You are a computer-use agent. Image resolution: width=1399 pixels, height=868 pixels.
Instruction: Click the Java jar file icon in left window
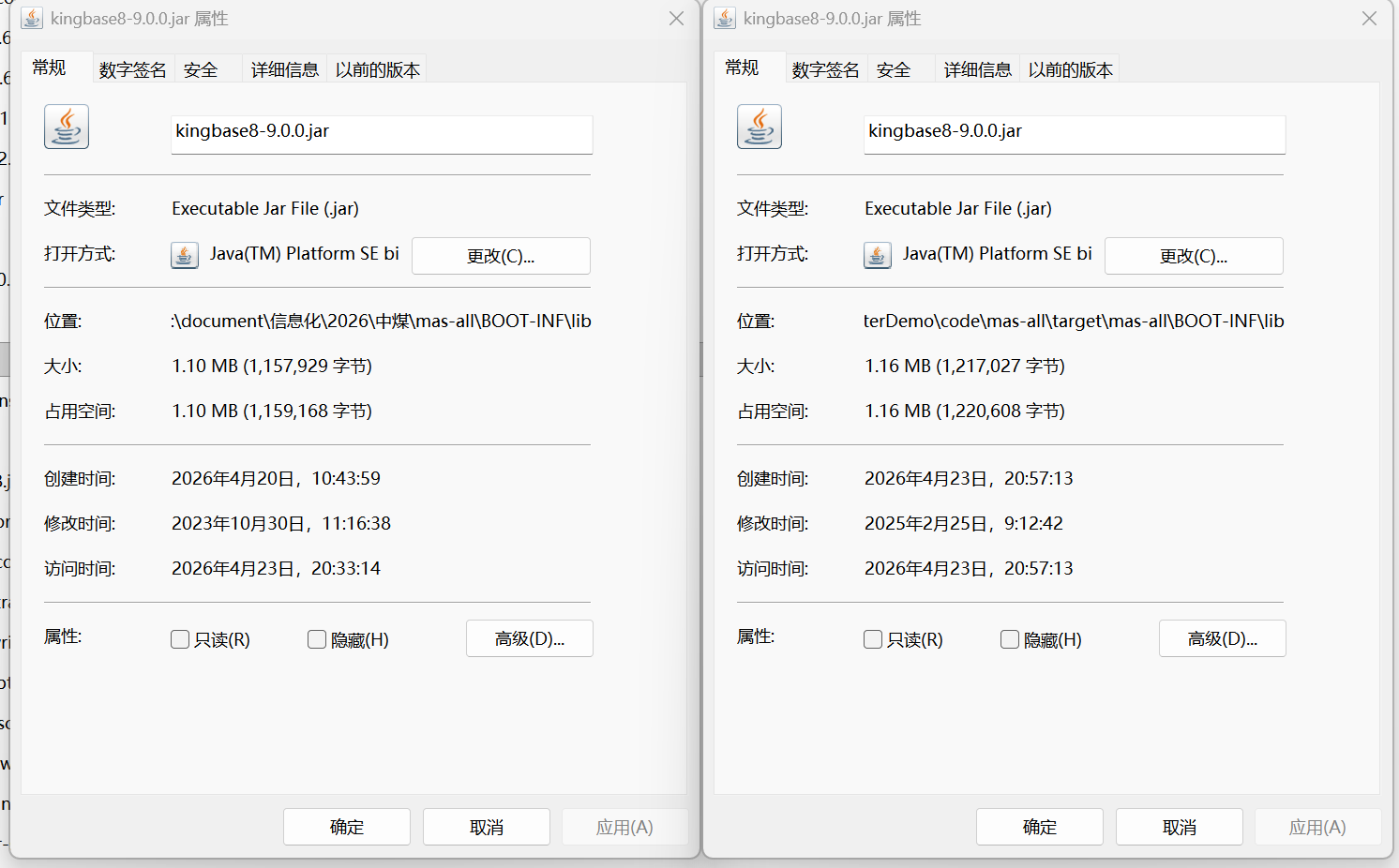coord(67,127)
